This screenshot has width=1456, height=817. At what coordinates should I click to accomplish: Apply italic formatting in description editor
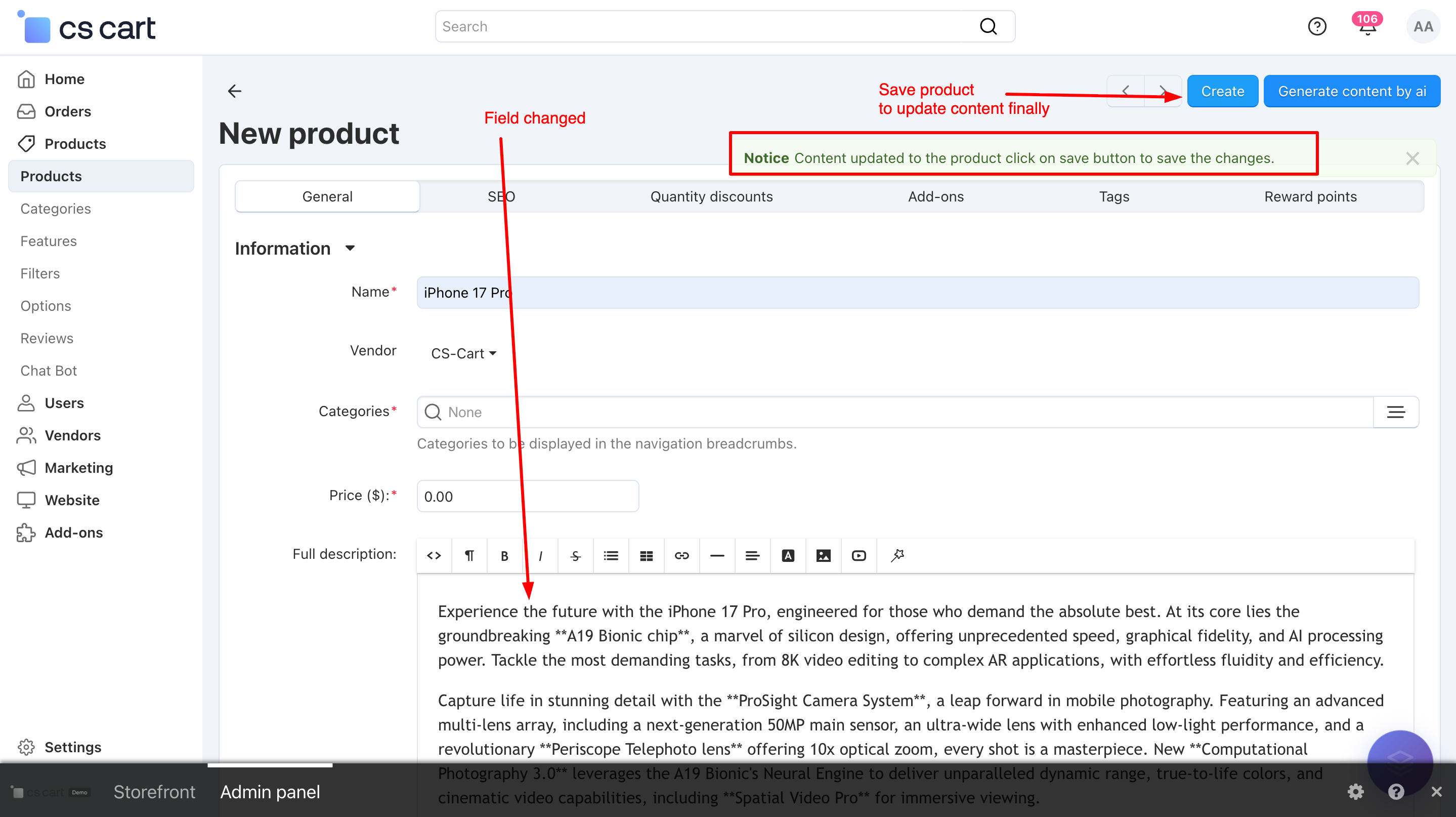coord(540,555)
